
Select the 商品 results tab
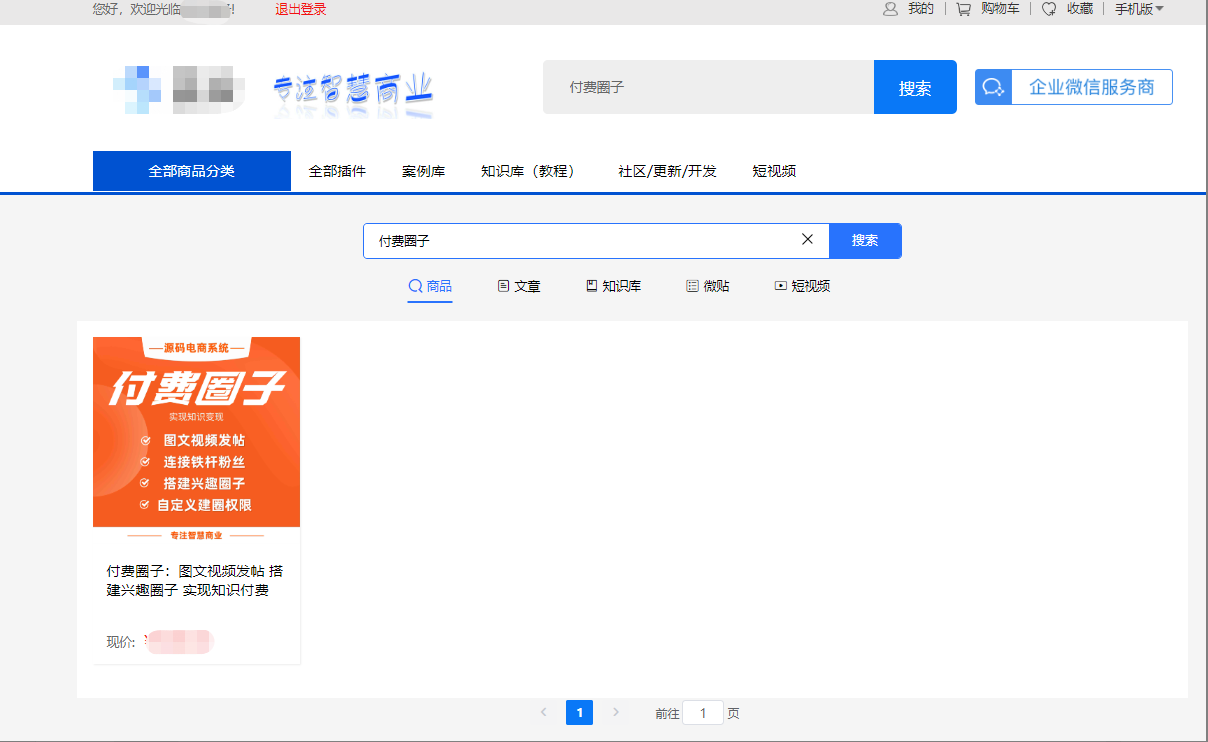430,286
